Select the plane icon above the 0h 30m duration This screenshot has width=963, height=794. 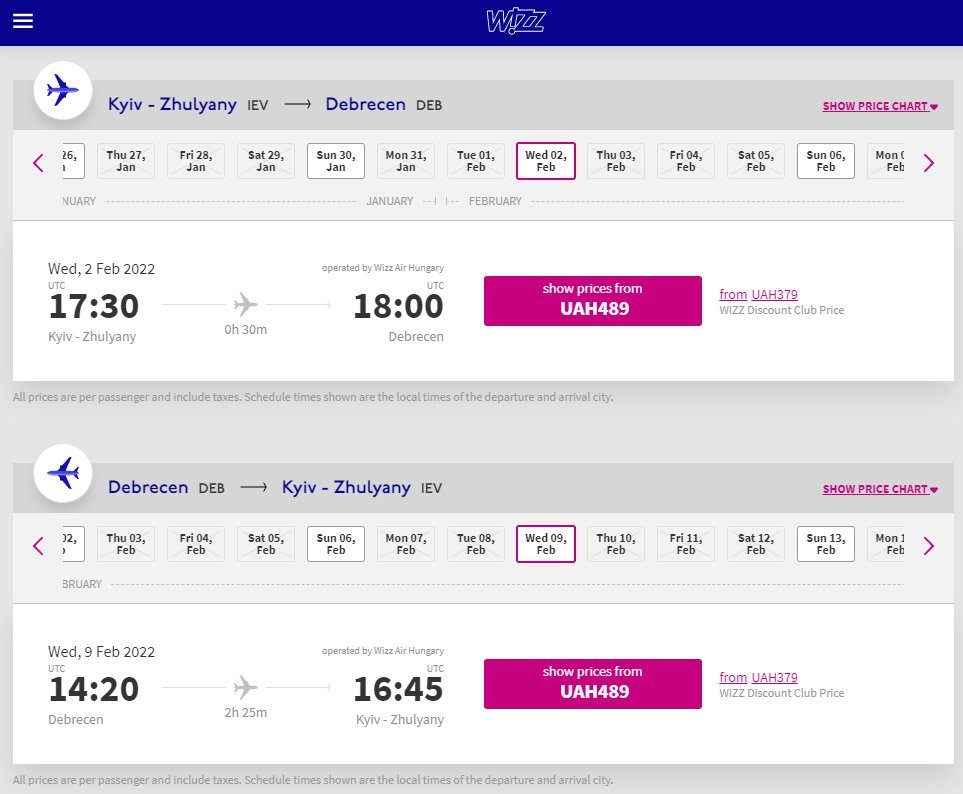click(245, 304)
